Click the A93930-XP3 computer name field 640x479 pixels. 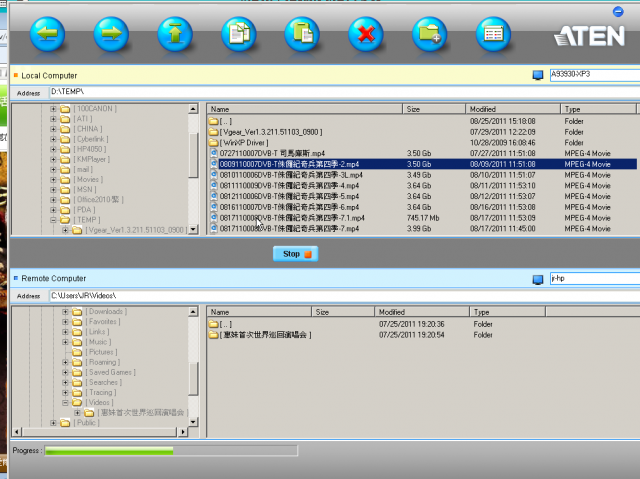coord(595,75)
